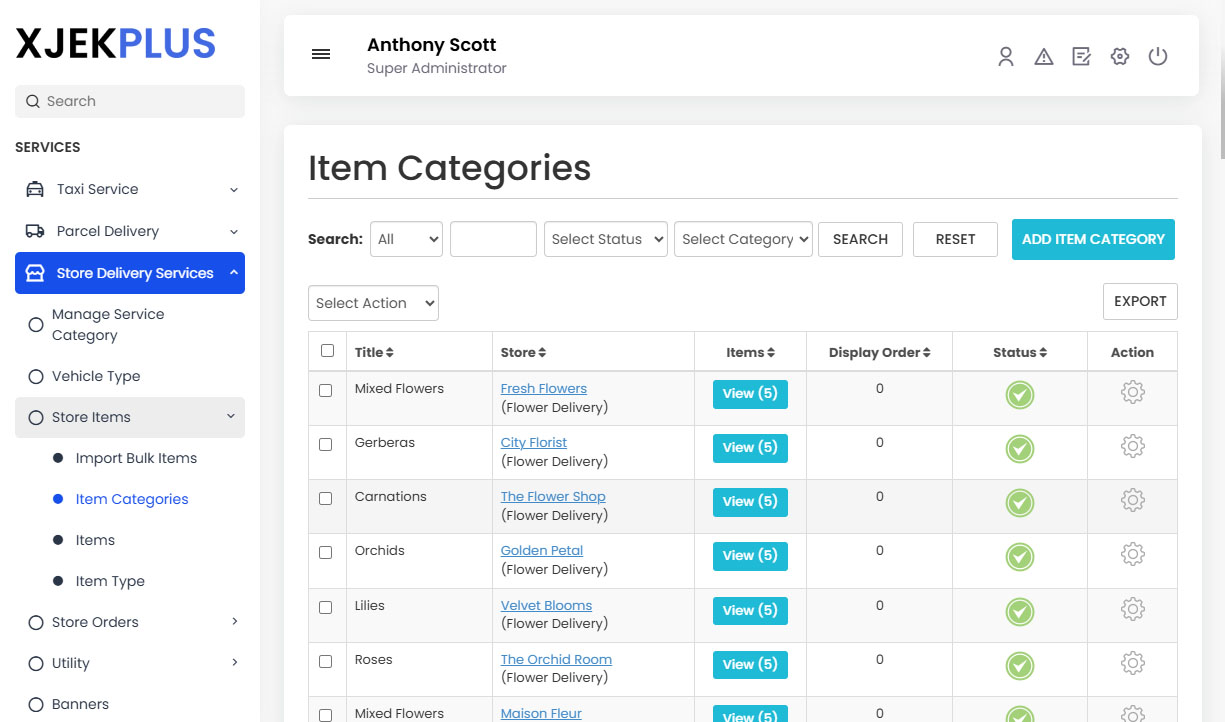
Task: Open the Velvet Blooms store link
Action: pyautogui.click(x=546, y=605)
